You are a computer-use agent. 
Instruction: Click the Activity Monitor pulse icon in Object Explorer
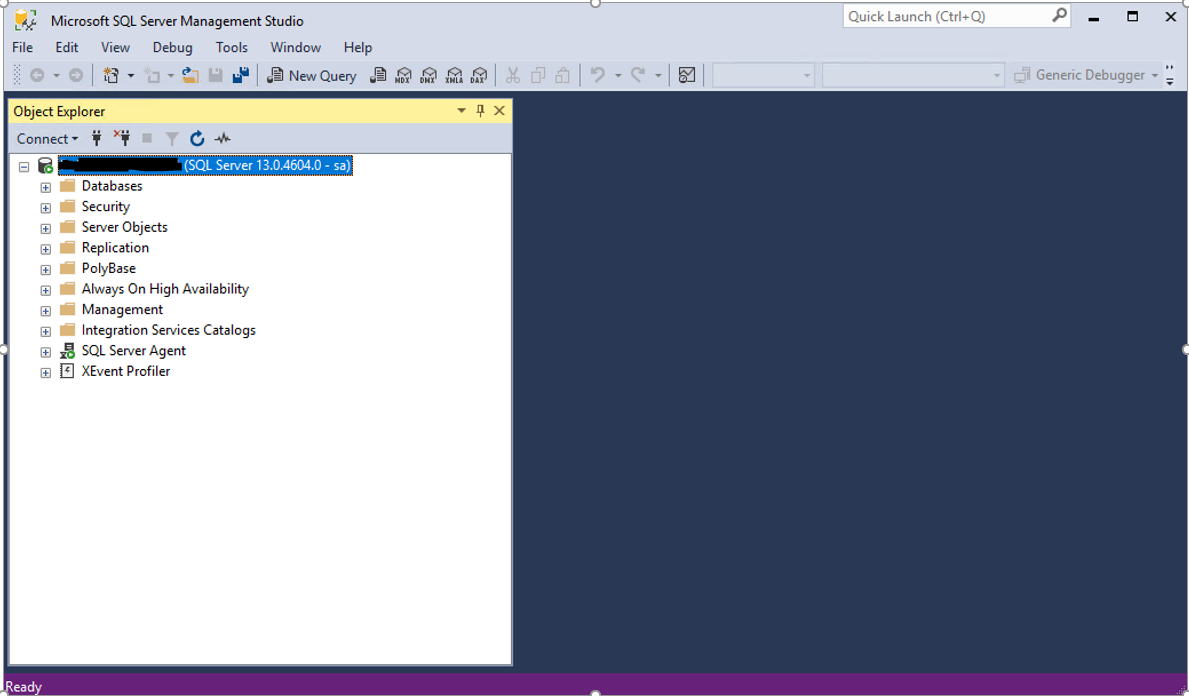(222, 138)
